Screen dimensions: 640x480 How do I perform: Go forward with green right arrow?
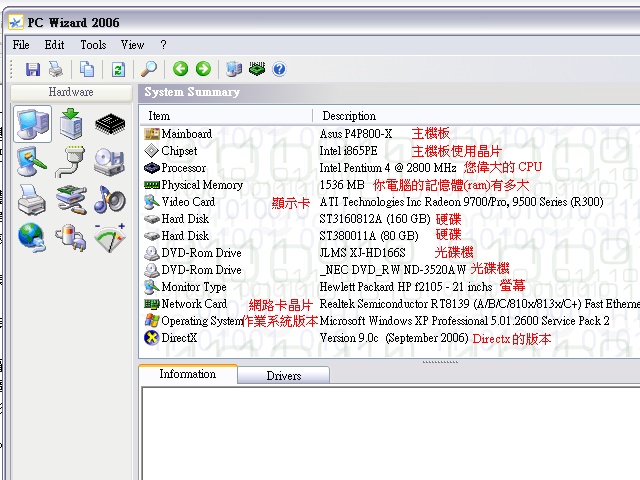(203, 69)
